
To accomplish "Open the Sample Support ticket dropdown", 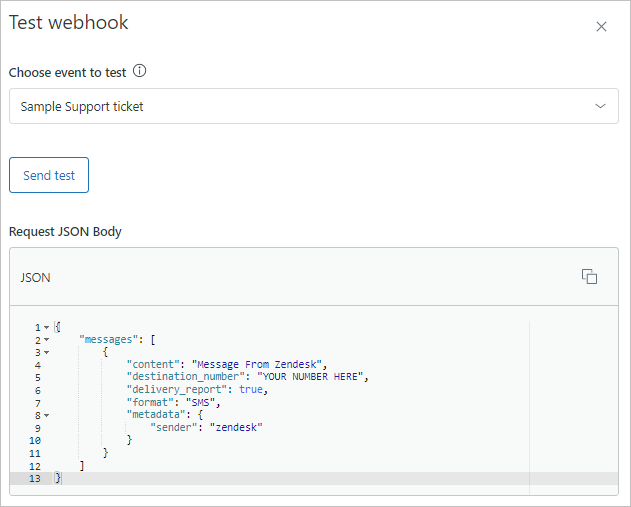I will pos(314,106).
